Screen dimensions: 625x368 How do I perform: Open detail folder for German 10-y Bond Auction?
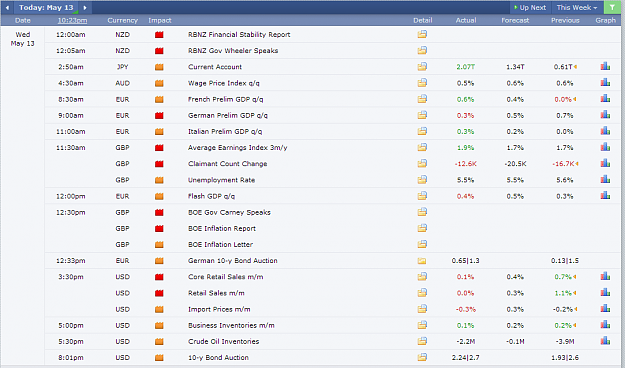[x=422, y=261]
